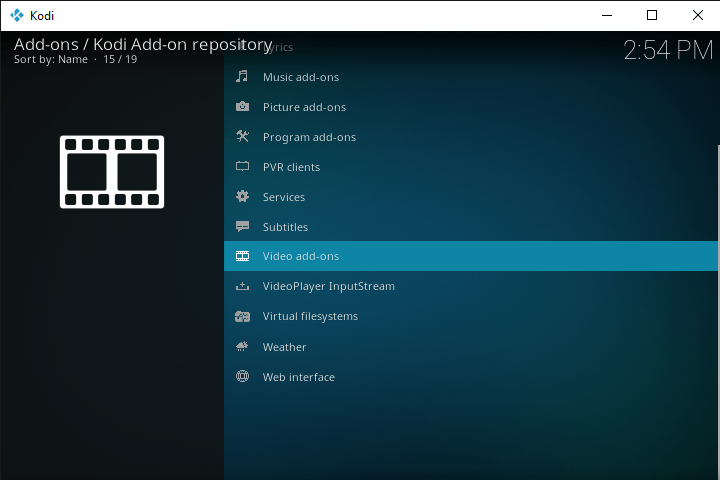Open the Virtual filesystems category
This screenshot has height=480, width=720.
pos(471,316)
